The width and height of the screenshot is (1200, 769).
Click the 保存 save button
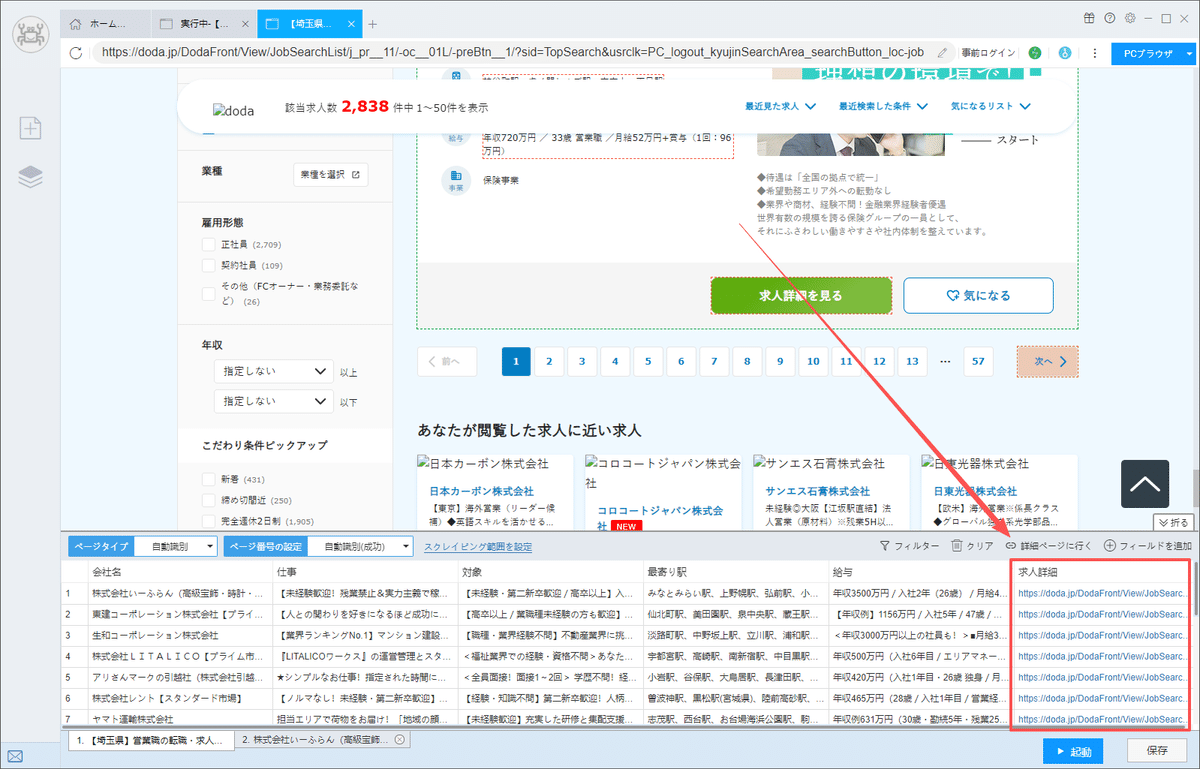coord(1157,751)
